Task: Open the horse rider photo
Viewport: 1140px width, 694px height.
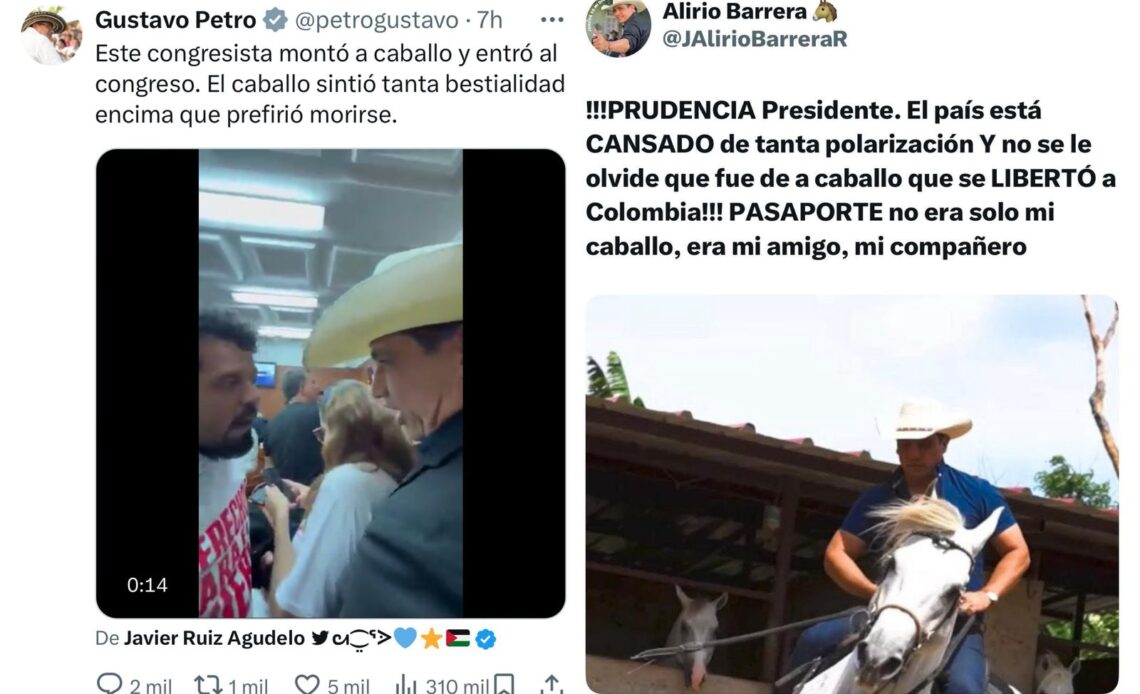Action: 851,494
